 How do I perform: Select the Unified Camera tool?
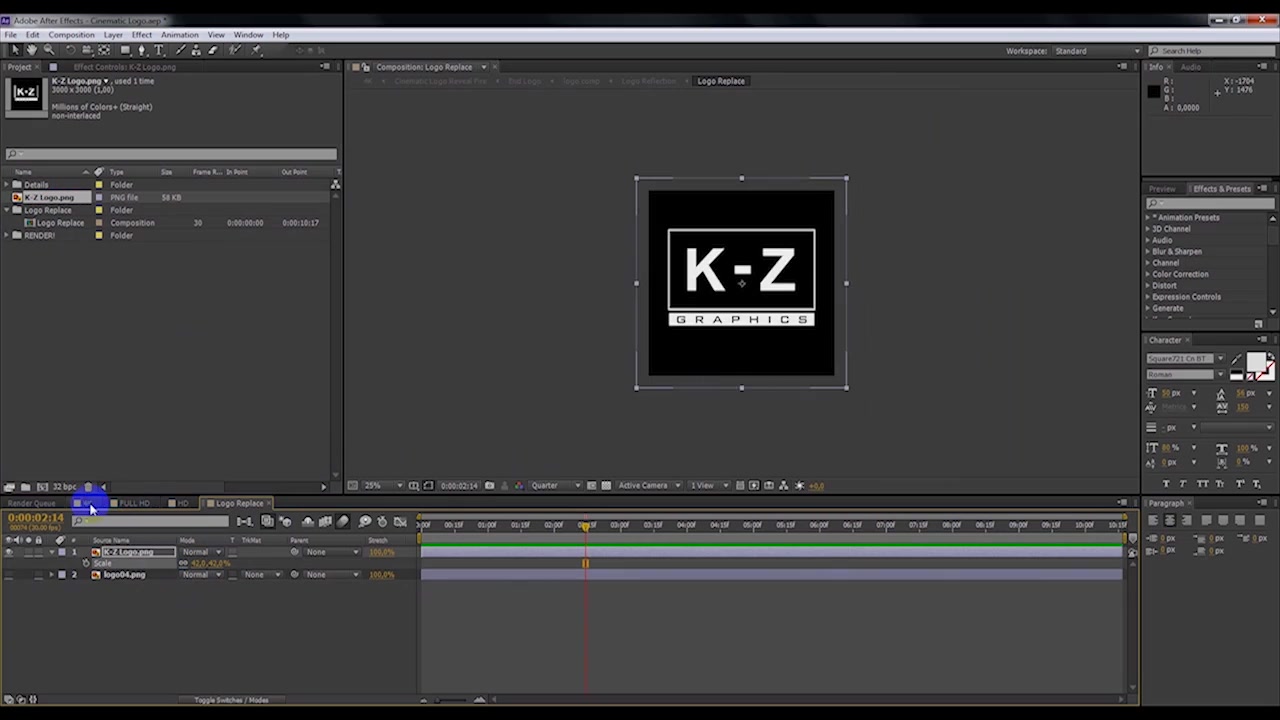[87, 50]
